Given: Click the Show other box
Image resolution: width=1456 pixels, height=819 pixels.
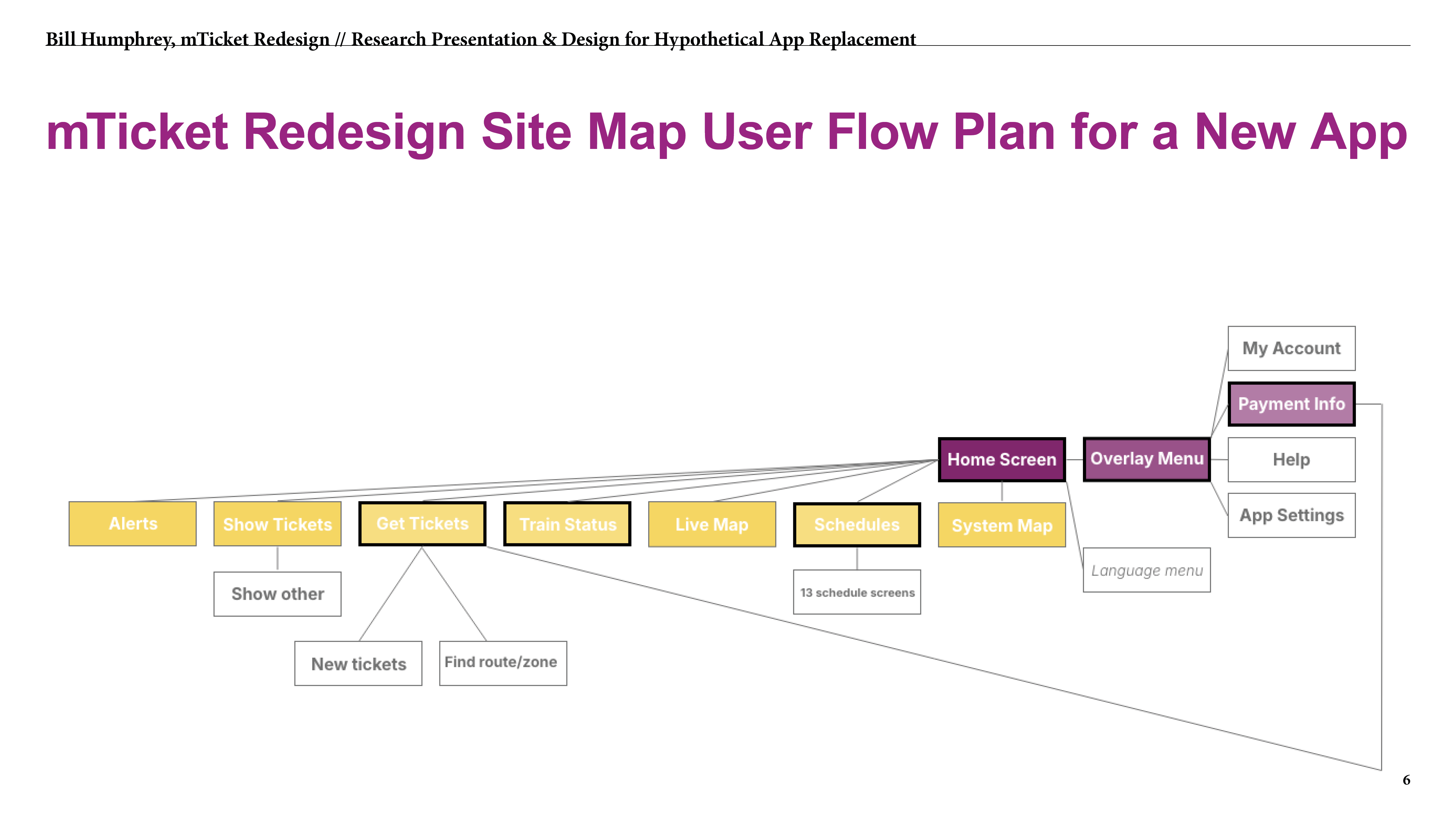Looking at the screenshot, I should click(x=278, y=594).
